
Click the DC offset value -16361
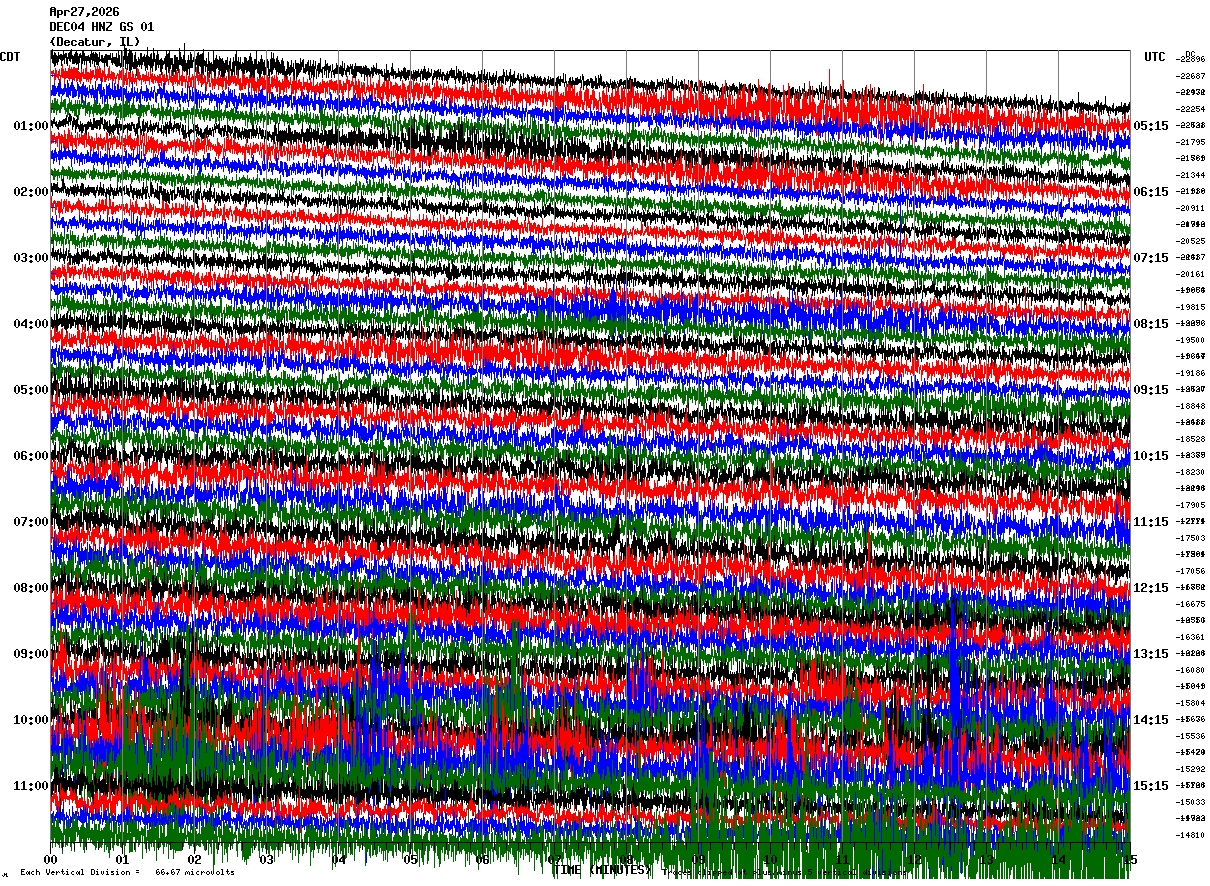coord(1192,637)
